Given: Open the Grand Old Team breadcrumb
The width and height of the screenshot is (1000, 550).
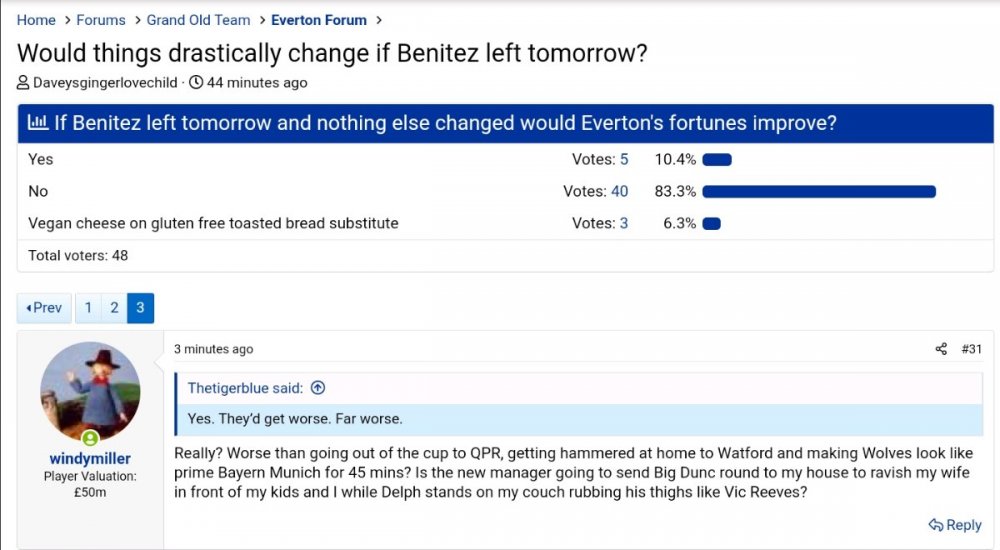Looking at the screenshot, I should [x=198, y=20].
